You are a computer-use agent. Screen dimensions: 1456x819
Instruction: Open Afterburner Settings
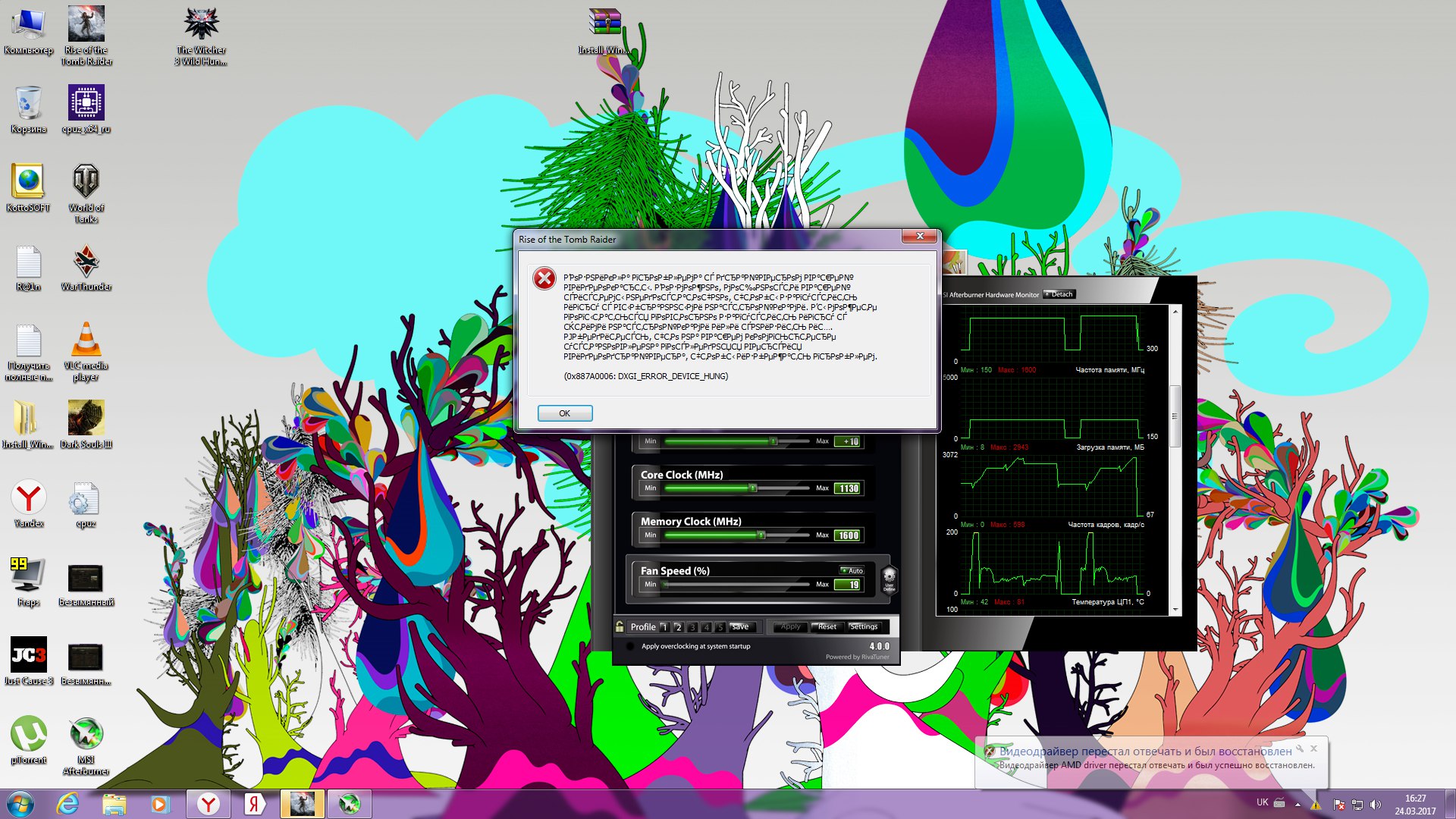pyautogui.click(x=864, y=627)
